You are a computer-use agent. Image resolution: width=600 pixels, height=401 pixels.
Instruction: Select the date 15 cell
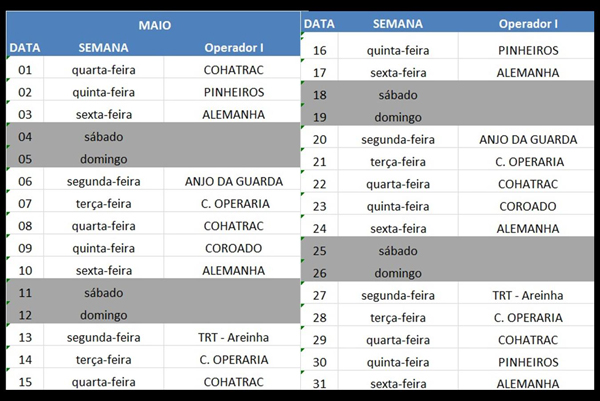pos(25,382)
